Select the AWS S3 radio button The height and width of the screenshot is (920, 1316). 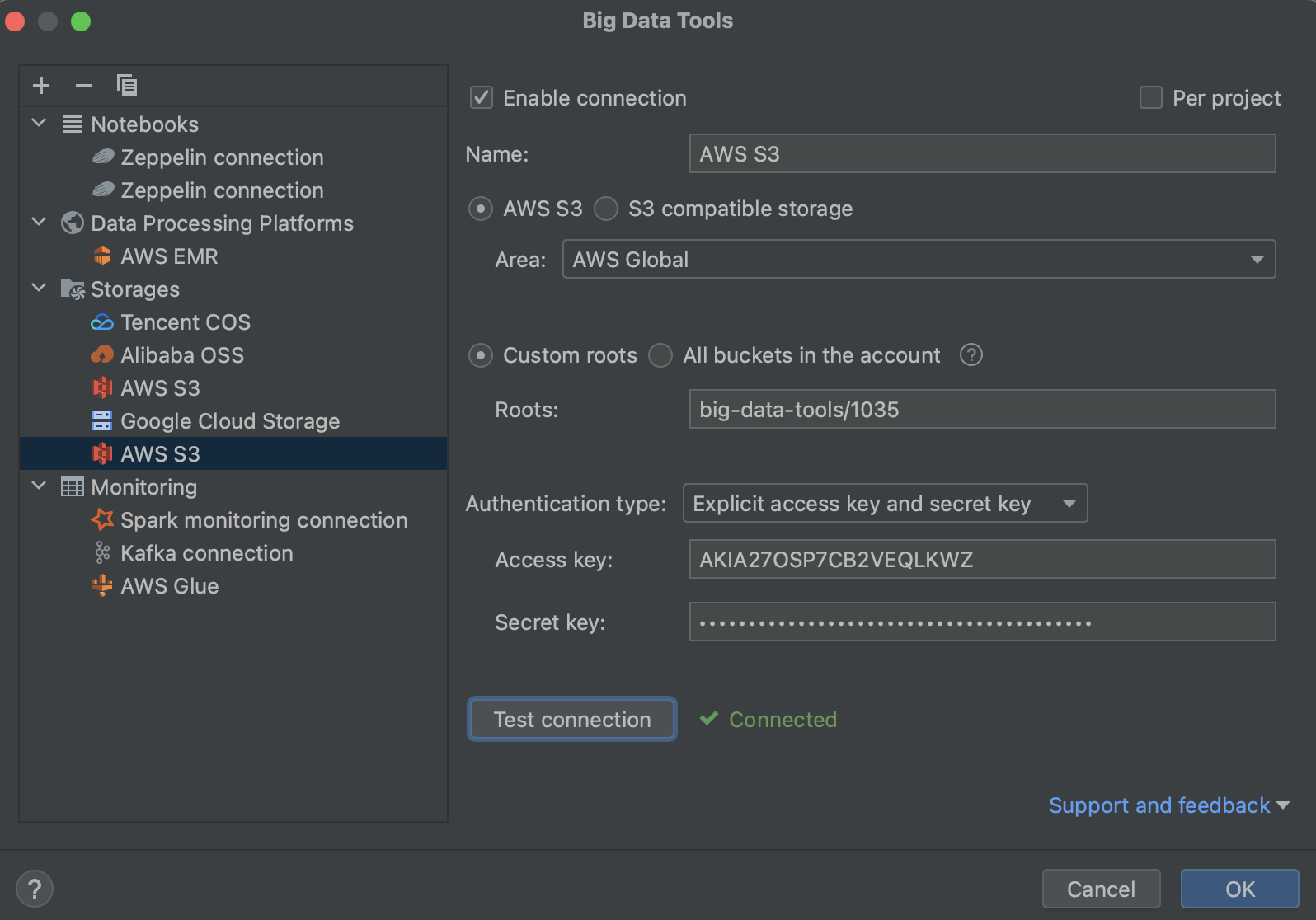click(481, 209)
